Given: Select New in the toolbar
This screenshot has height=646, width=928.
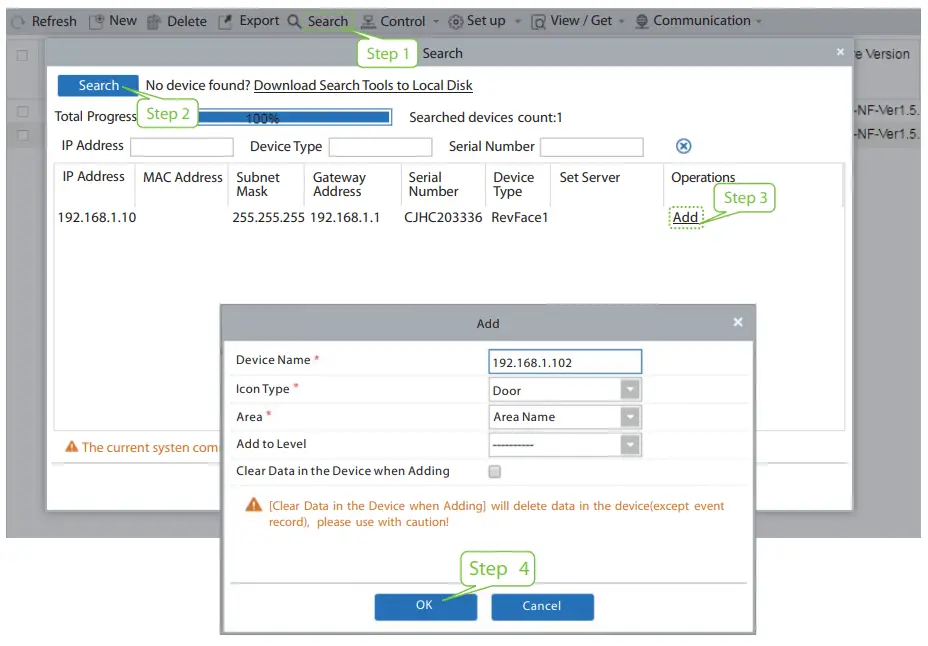Looking at the screenshot, I should pyautogui.click(x=123, y=21).
